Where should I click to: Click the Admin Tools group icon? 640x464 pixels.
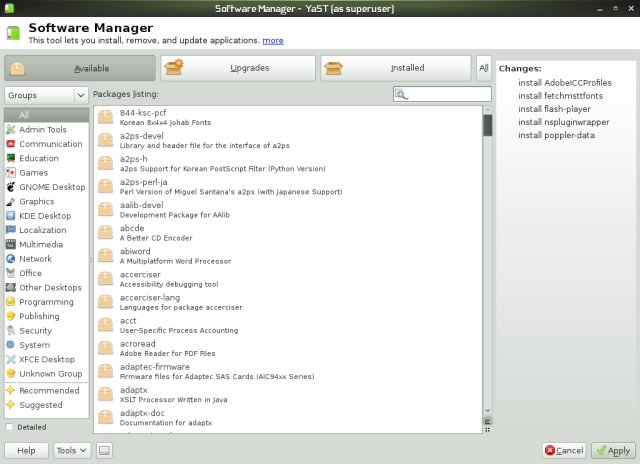[11, 130]
